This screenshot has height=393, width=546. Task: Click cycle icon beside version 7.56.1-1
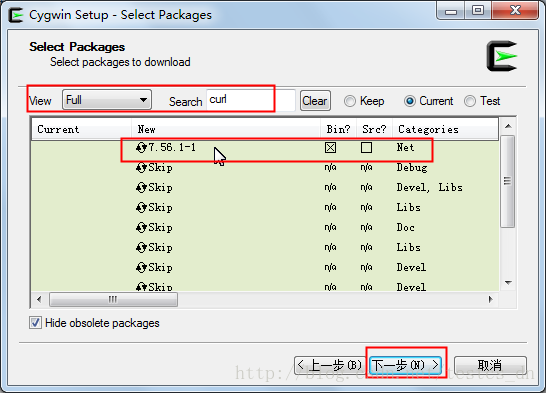tap(141, 148)
